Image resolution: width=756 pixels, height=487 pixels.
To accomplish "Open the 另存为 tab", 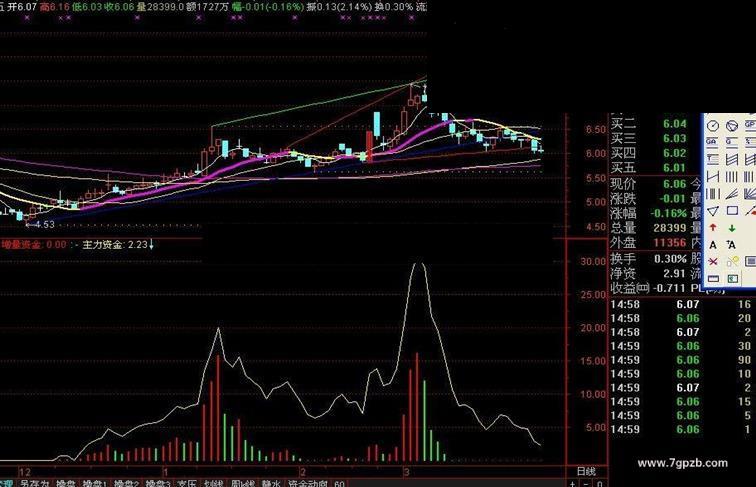I will click(34, 483).
